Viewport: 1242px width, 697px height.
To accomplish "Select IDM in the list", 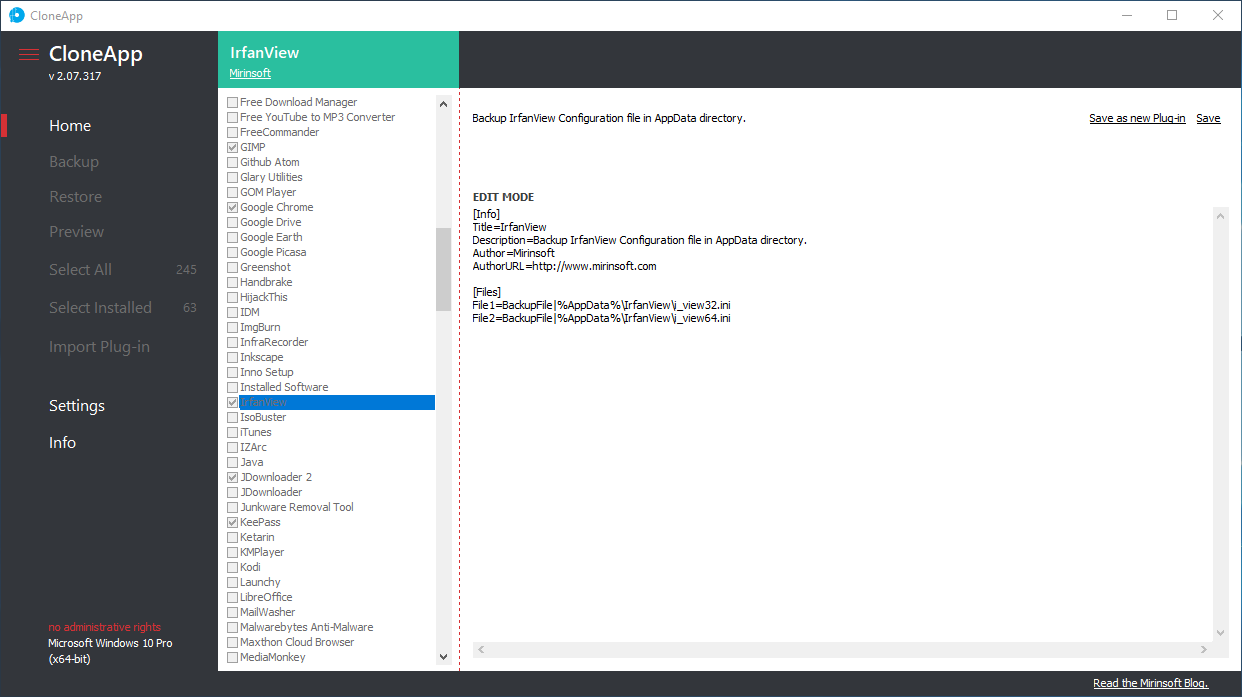I will click(250, 312).
